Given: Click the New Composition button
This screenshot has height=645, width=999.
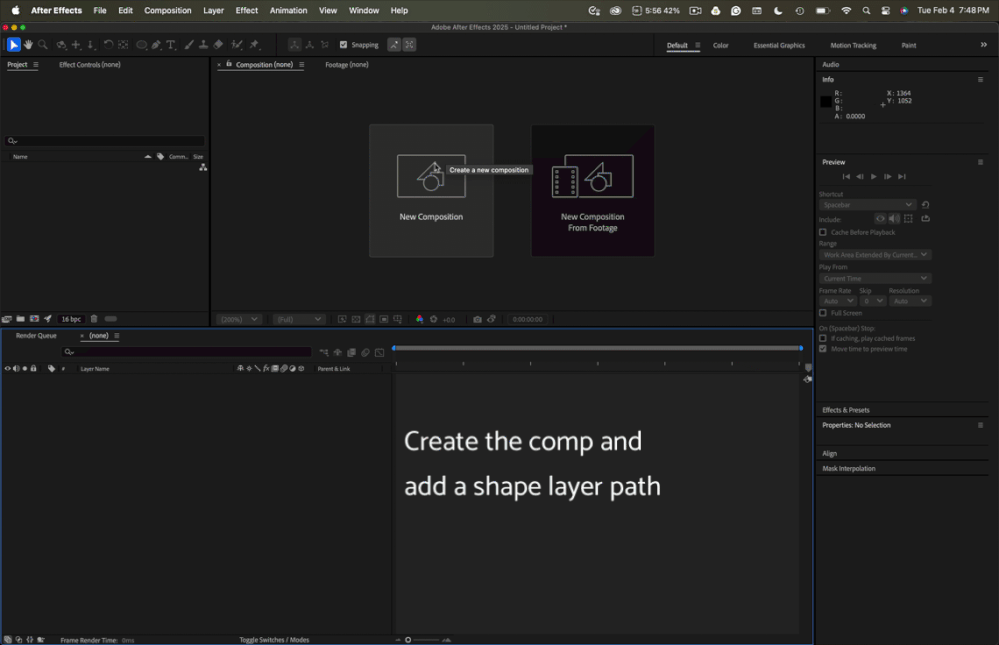Looking at the screenshot, I should tap(431, 190).
